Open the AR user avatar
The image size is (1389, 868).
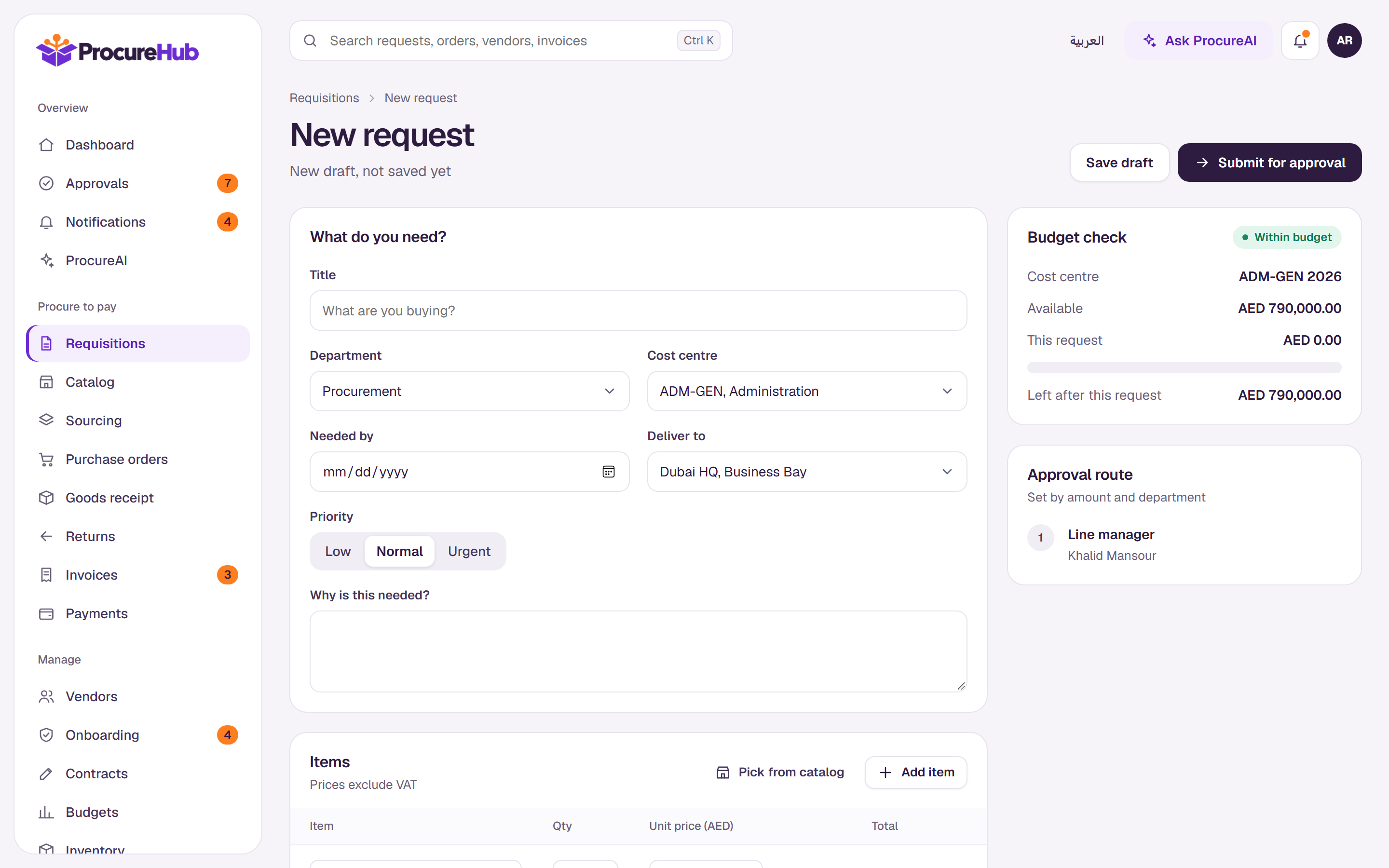pos(1344,41)
